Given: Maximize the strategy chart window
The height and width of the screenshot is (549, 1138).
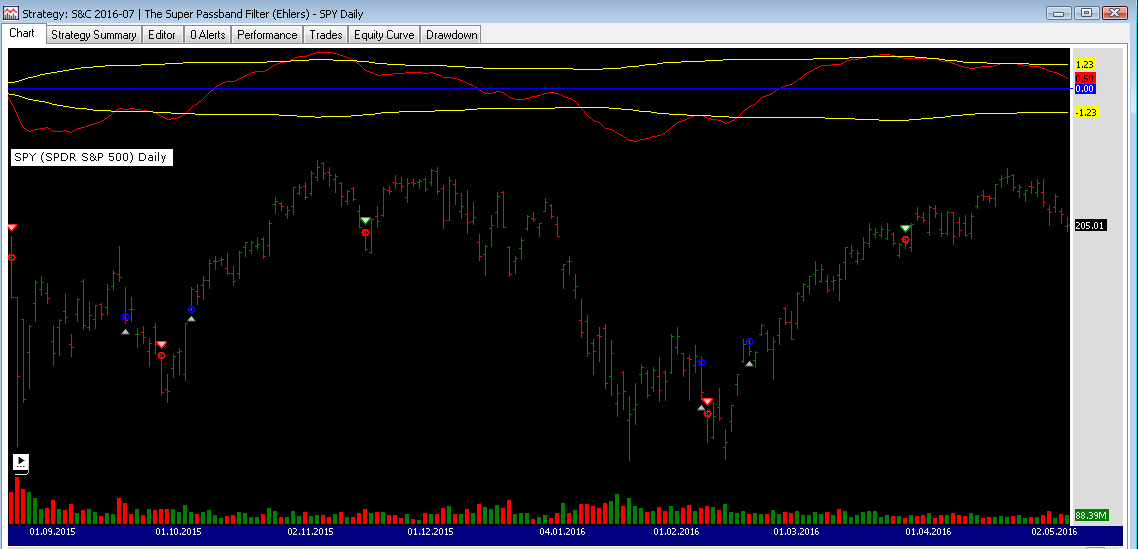Looking at the screenshot, I should (1087, 12).
